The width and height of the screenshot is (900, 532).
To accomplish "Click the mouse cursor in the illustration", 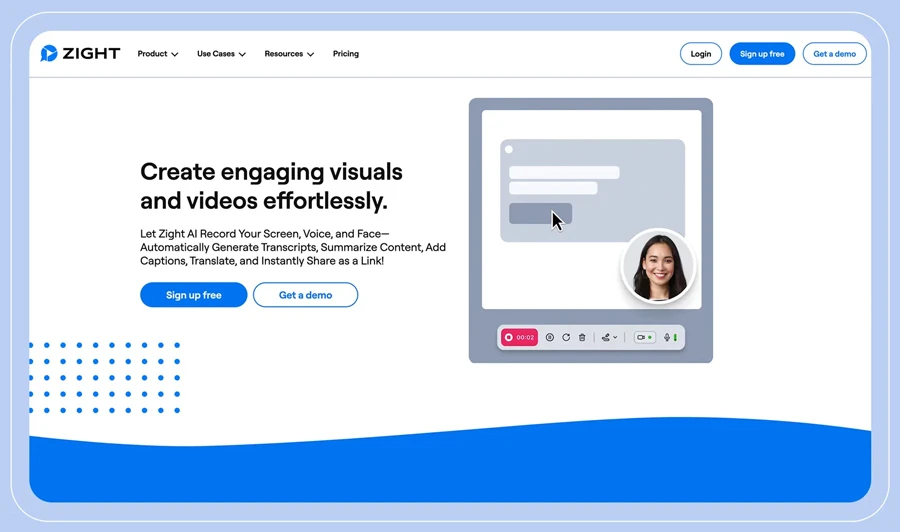I will [557, 221].
